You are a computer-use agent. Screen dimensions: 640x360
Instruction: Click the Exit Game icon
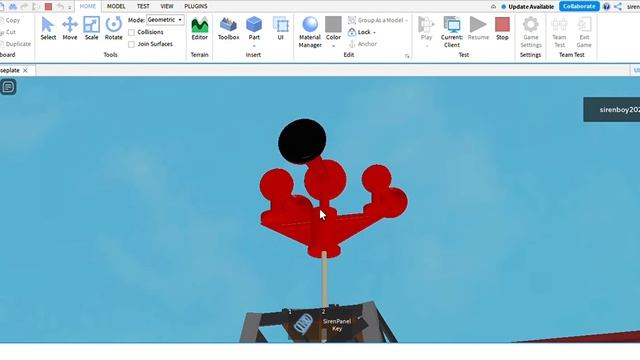point(584,32)
